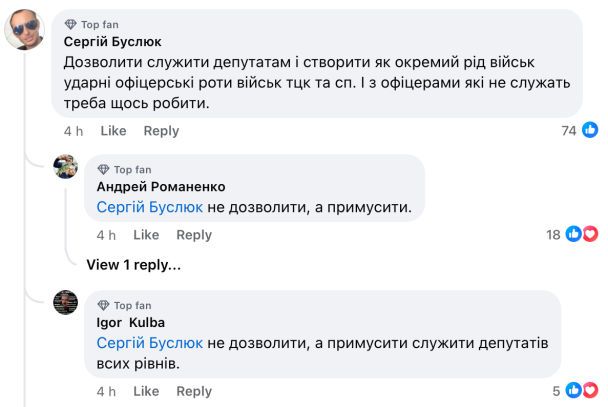Screen dimensions: 608x407
Task: Open Андрей Романенко's profile picture
Action: [x=66, y=167]
